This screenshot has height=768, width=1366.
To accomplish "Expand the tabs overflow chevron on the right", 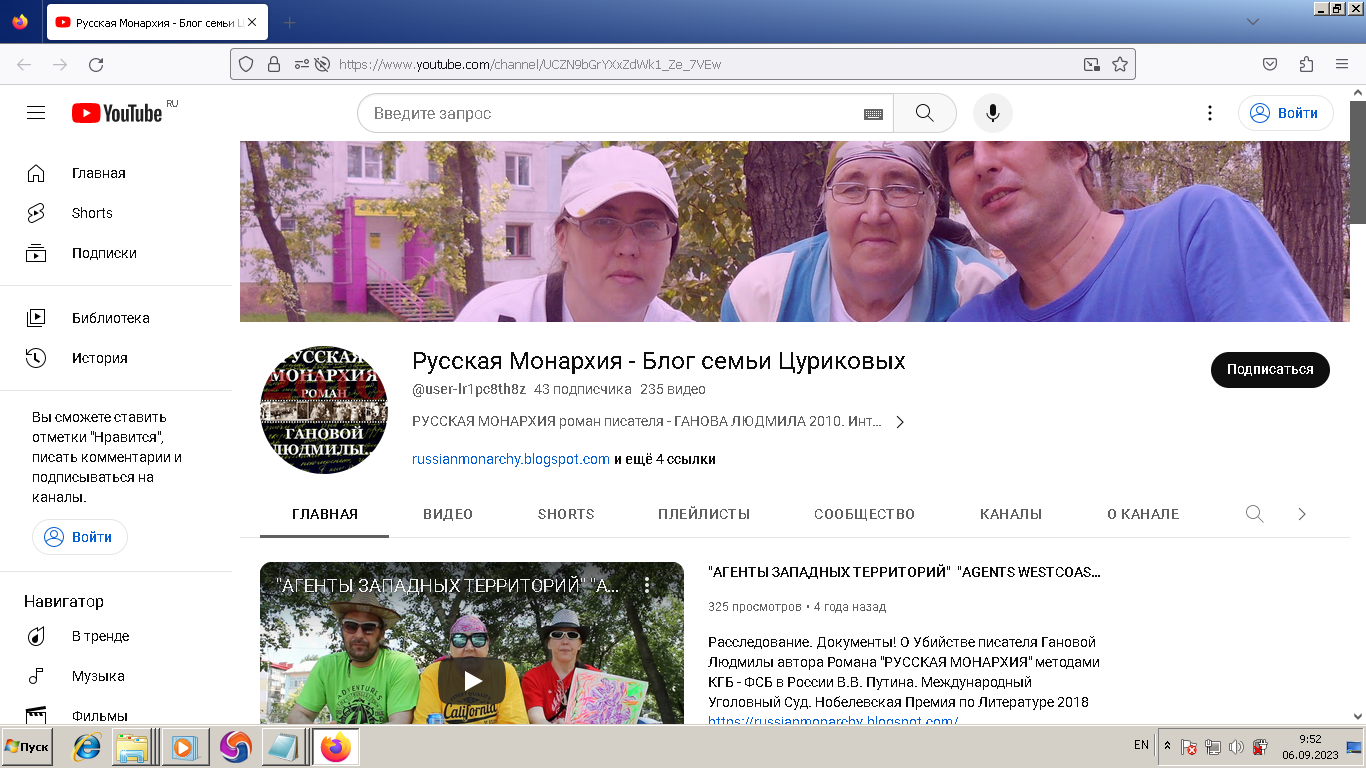I will point(1301,513).
